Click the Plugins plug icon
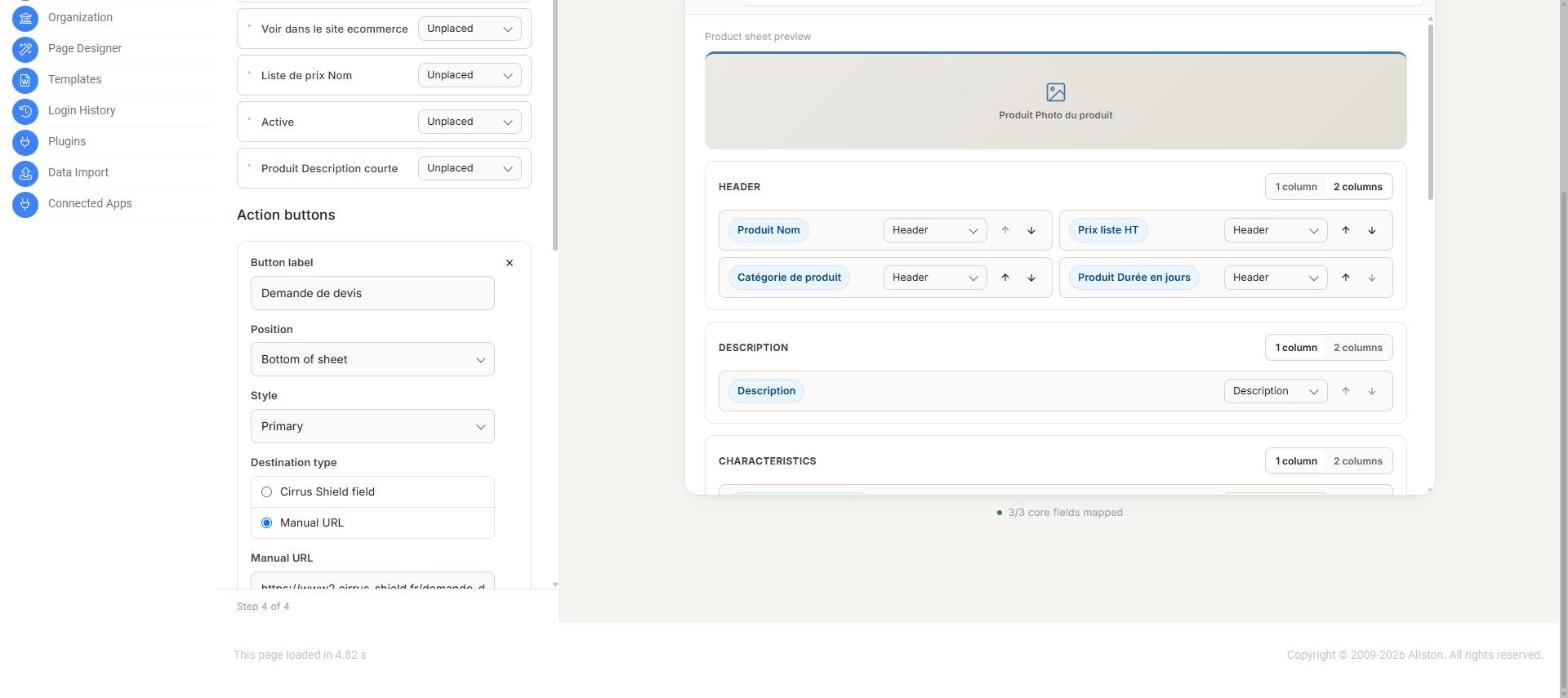 tap(25, 141)
